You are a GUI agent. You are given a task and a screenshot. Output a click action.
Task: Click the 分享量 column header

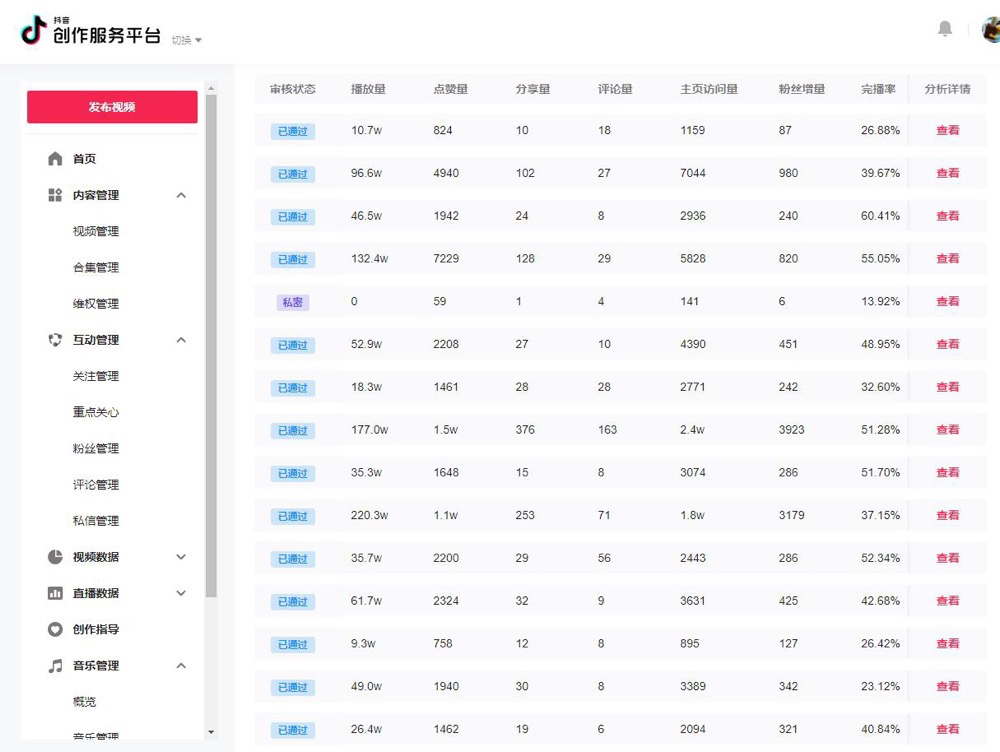(533, 89)
